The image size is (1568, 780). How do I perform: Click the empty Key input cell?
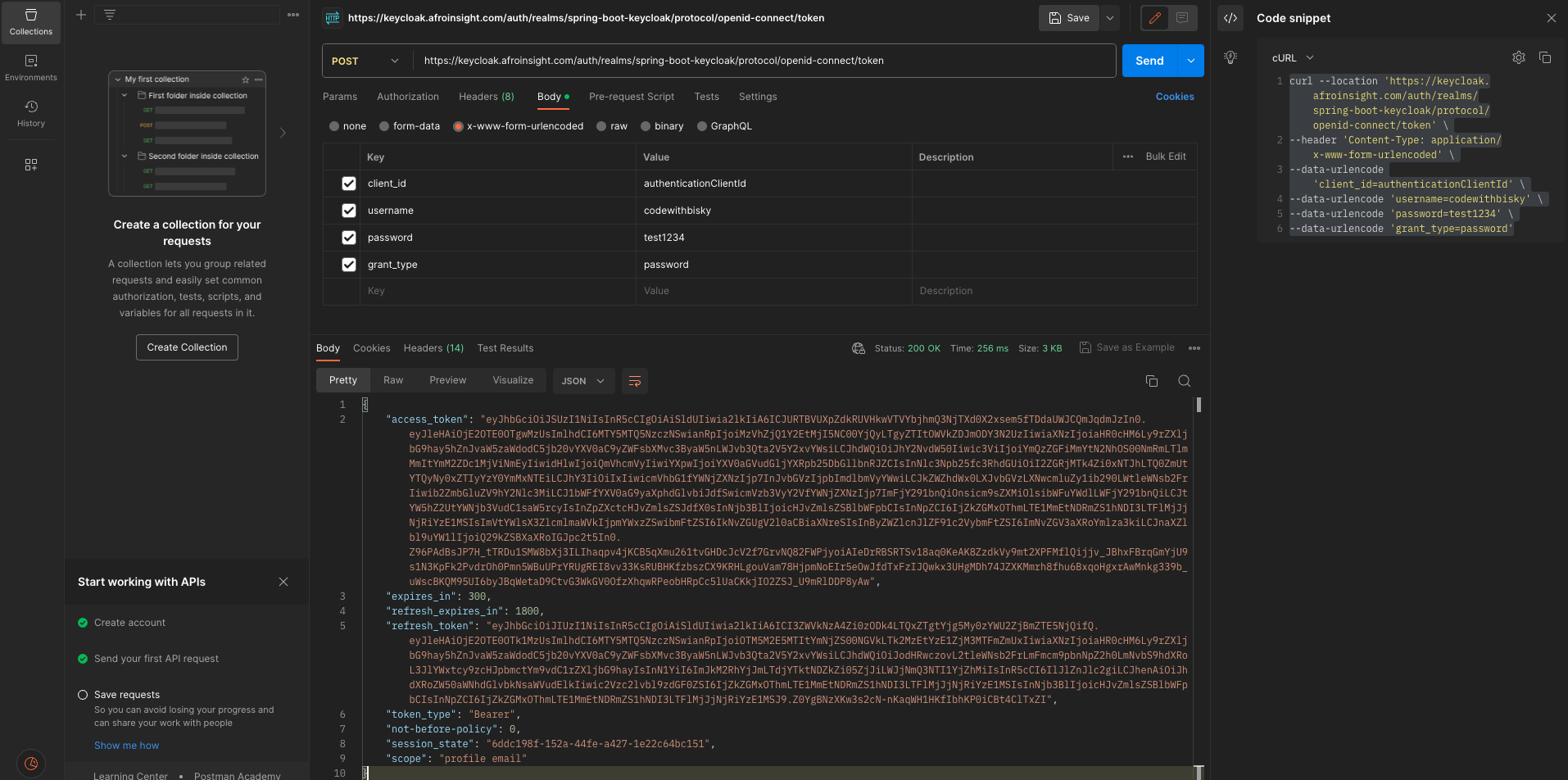(498, 291)
